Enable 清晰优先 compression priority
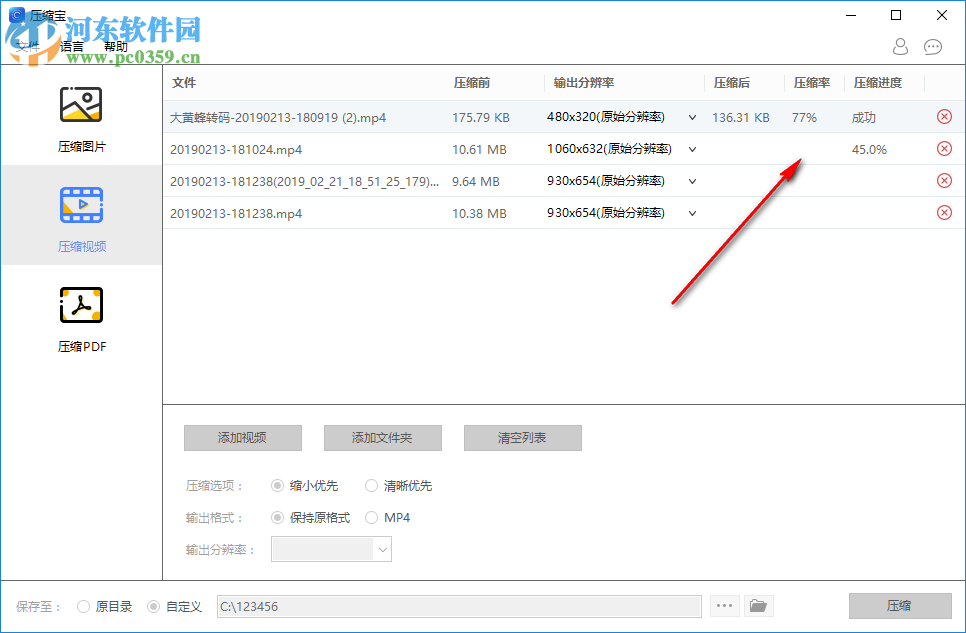The image size is (966, 633). pyautogui.click(x=370, y=485)
